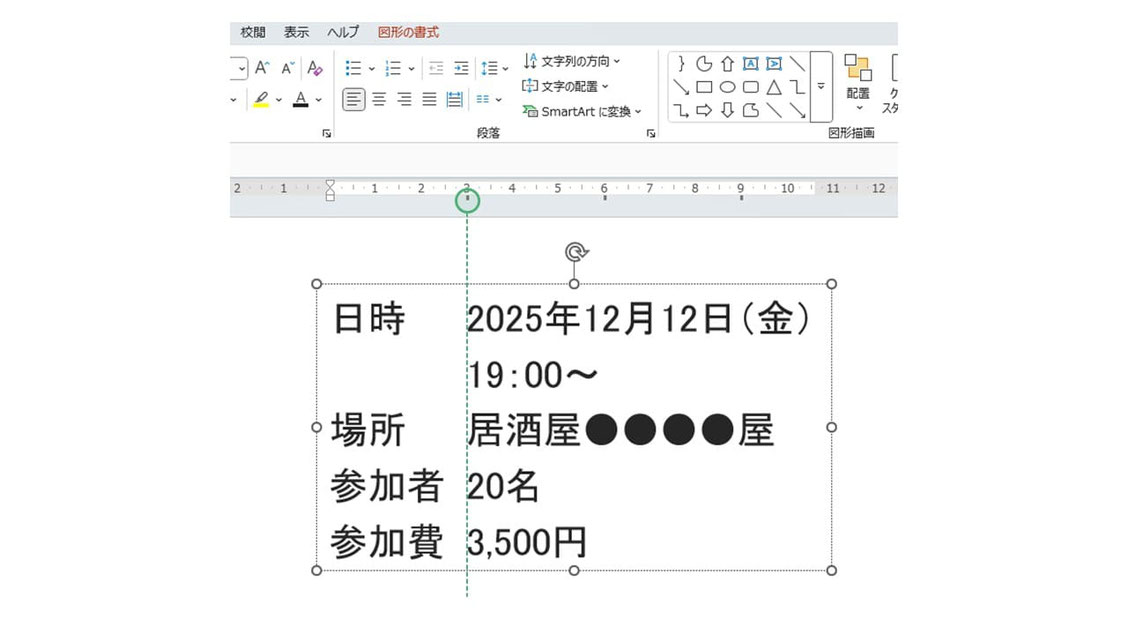
Task: Toggle numbered list formatting
Action: tap(393, 68)
